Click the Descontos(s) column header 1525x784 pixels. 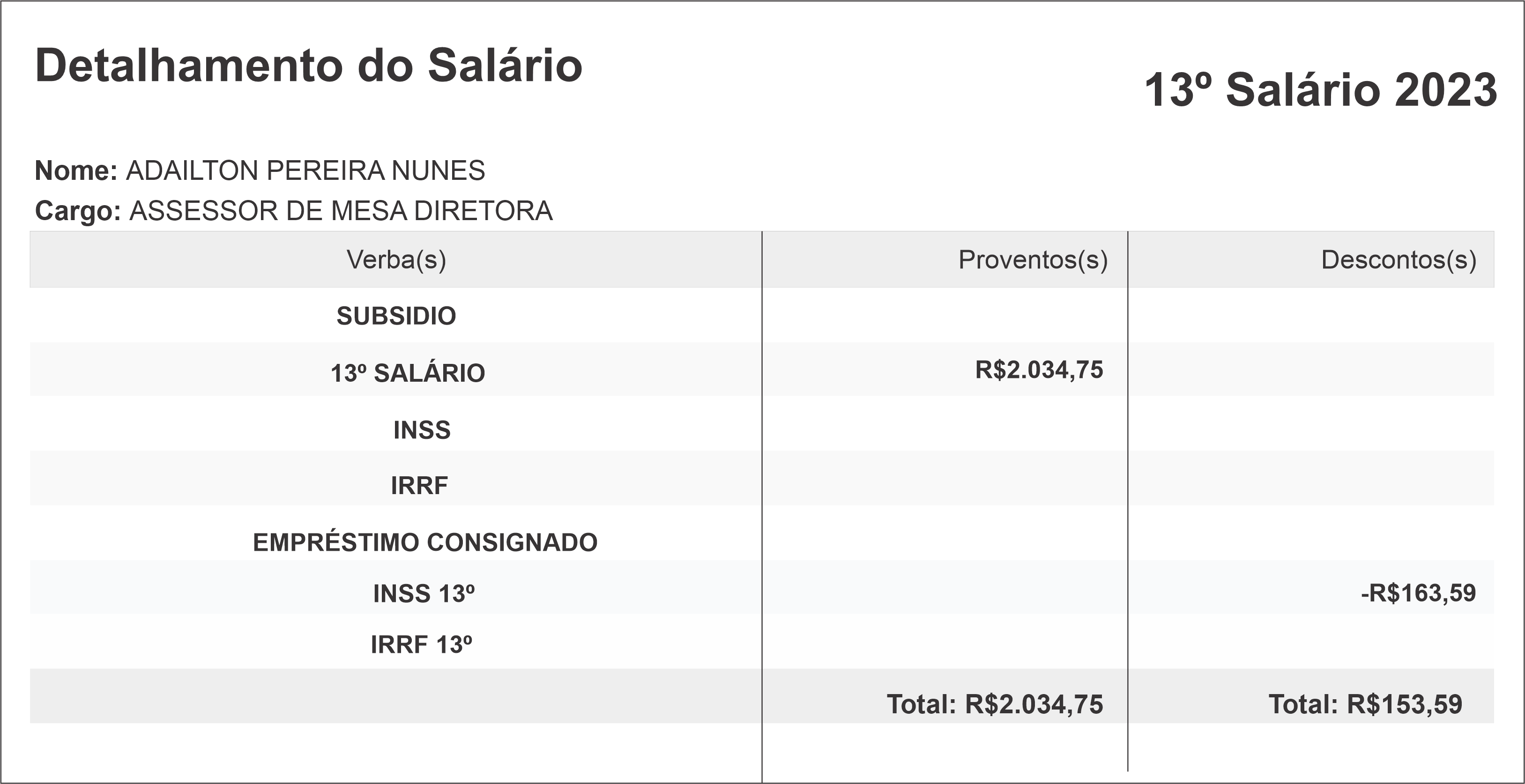click(1399, 260)
